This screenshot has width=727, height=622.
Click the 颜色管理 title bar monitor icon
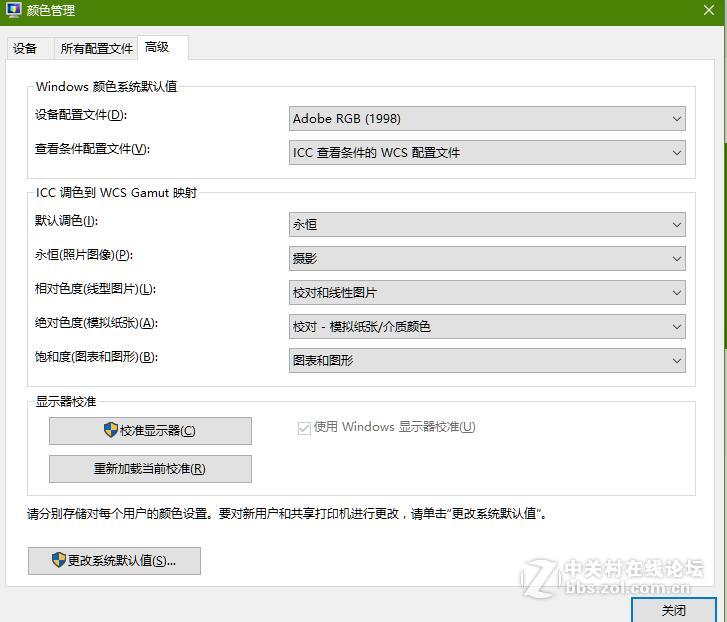(x=13, y=10)
